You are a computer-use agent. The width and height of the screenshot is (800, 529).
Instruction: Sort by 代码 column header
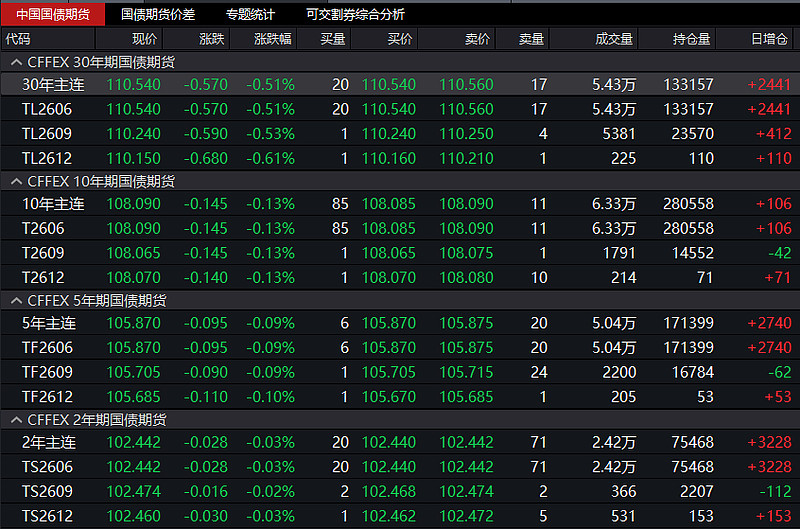48,39
